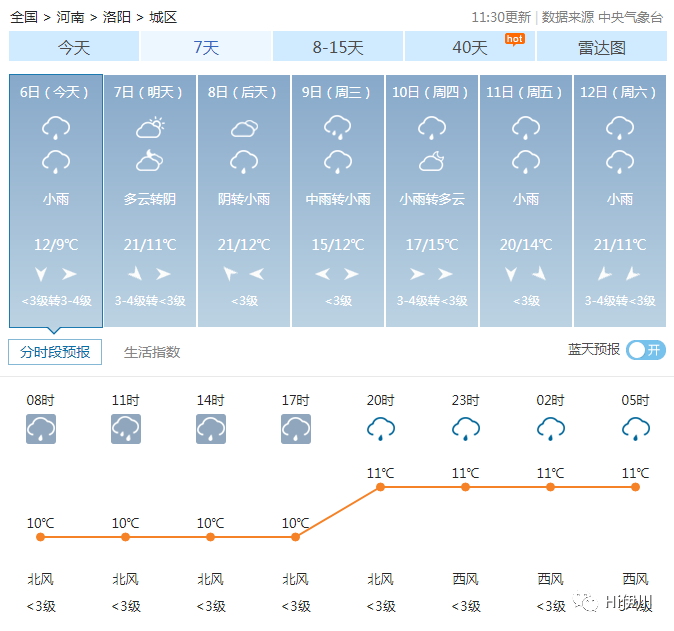Click 西风 label under 23时
Image resolution: width=674 pixels, height=631 pixels.
(x=465, y=579)
